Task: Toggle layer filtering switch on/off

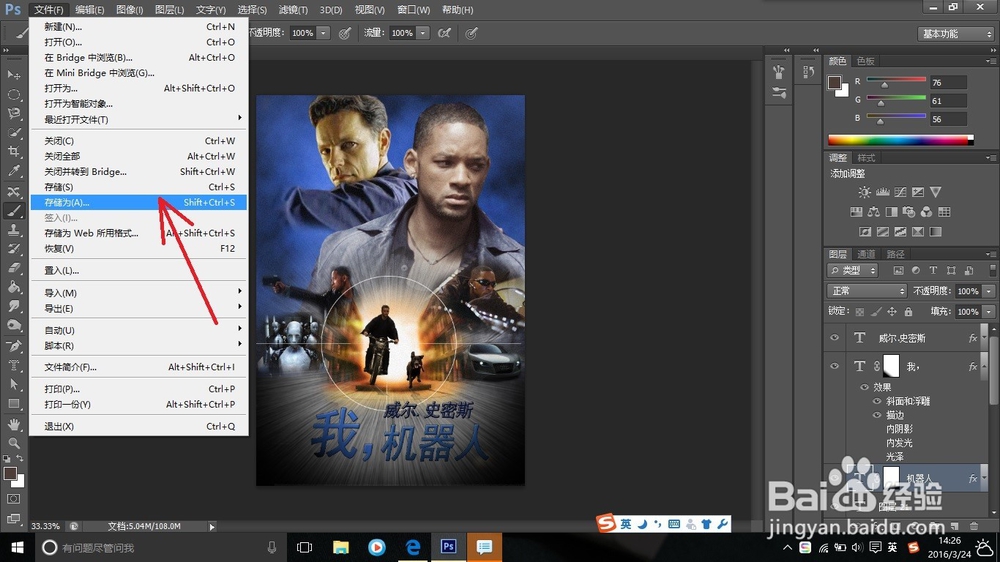Action: 992,270
